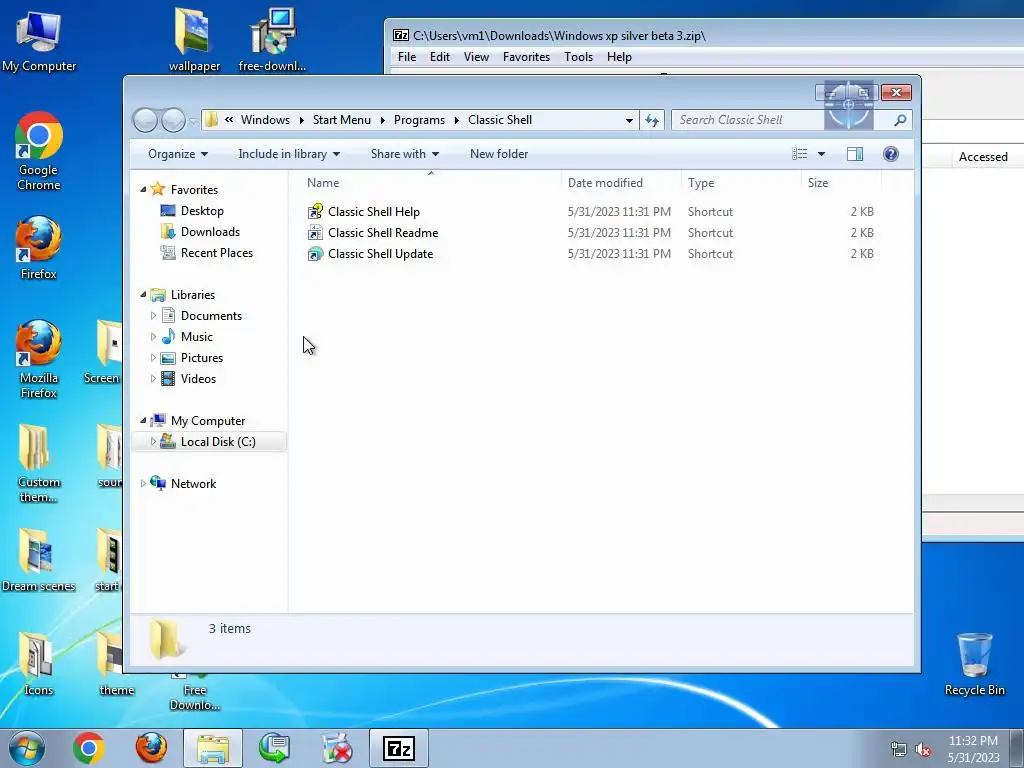
Task: Select the Firefox desktop shortcut
Action: pos(39,248)
